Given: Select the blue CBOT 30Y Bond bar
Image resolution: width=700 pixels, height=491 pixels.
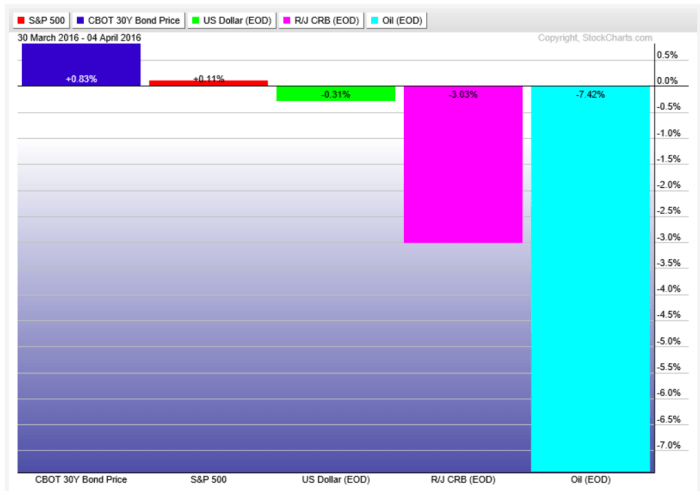Looking at the screenshot, I should pyautogui.click(x=81, y=65).
